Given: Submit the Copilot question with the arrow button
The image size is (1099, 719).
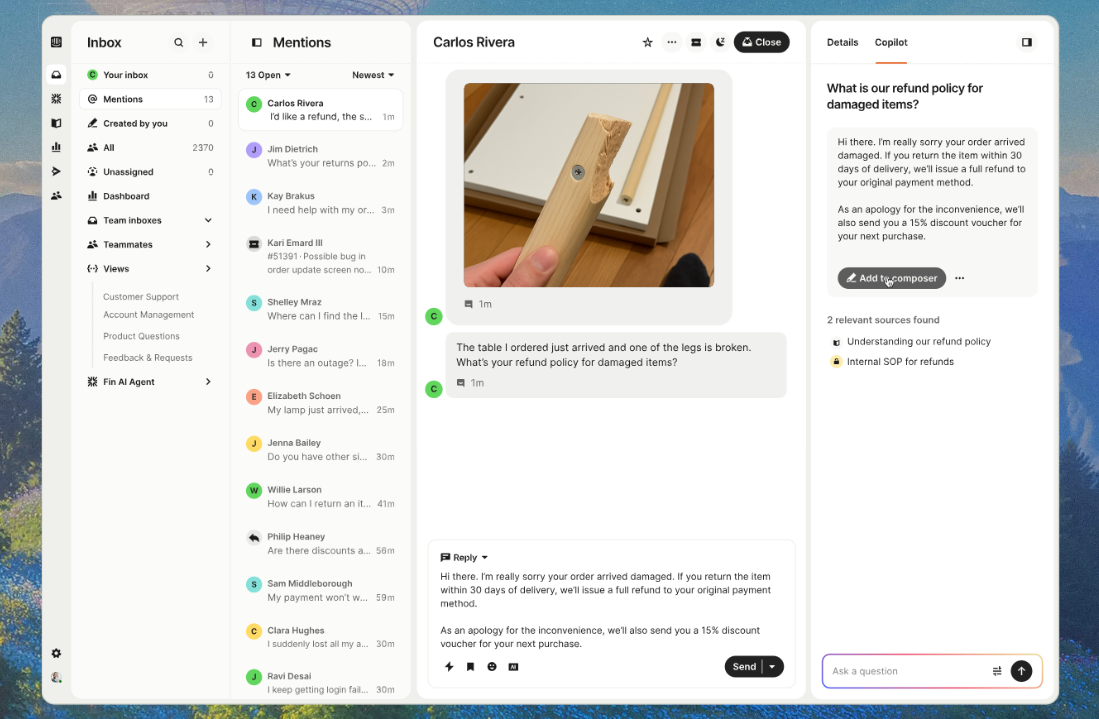Looking at the screenshot, I should (x=1021, y=671).
